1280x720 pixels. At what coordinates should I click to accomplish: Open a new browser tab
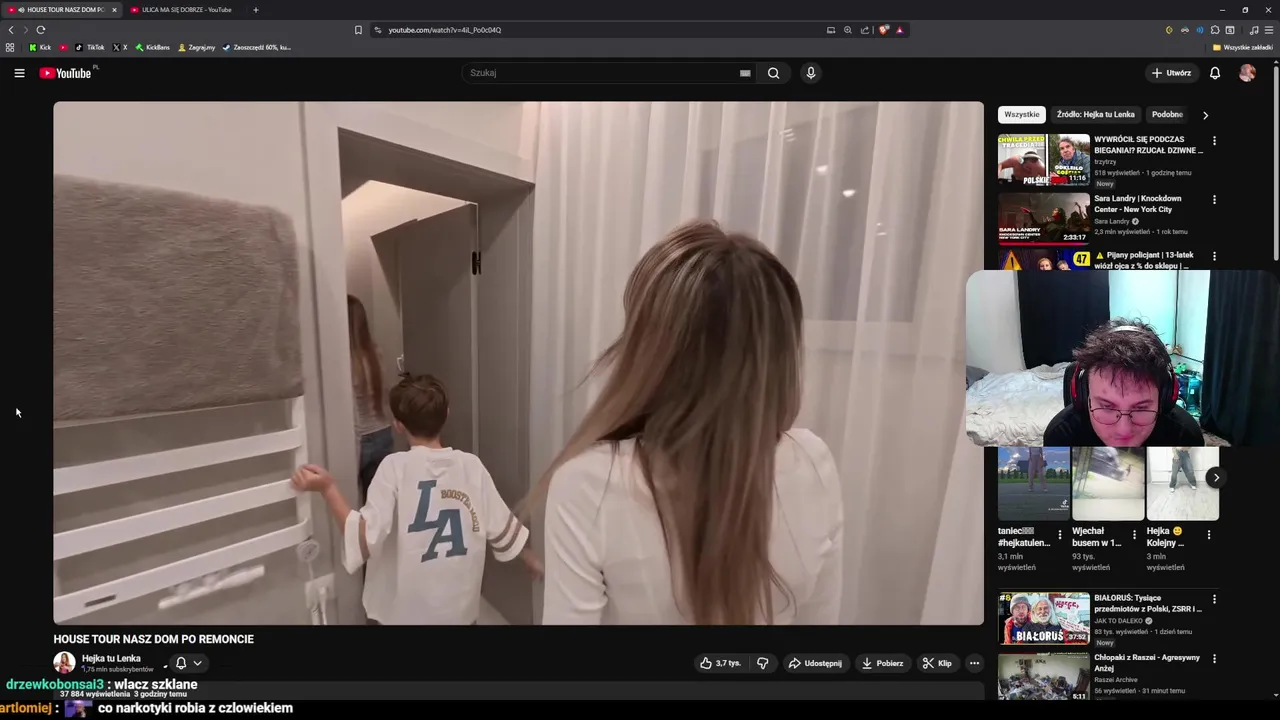tap(256, 10)
